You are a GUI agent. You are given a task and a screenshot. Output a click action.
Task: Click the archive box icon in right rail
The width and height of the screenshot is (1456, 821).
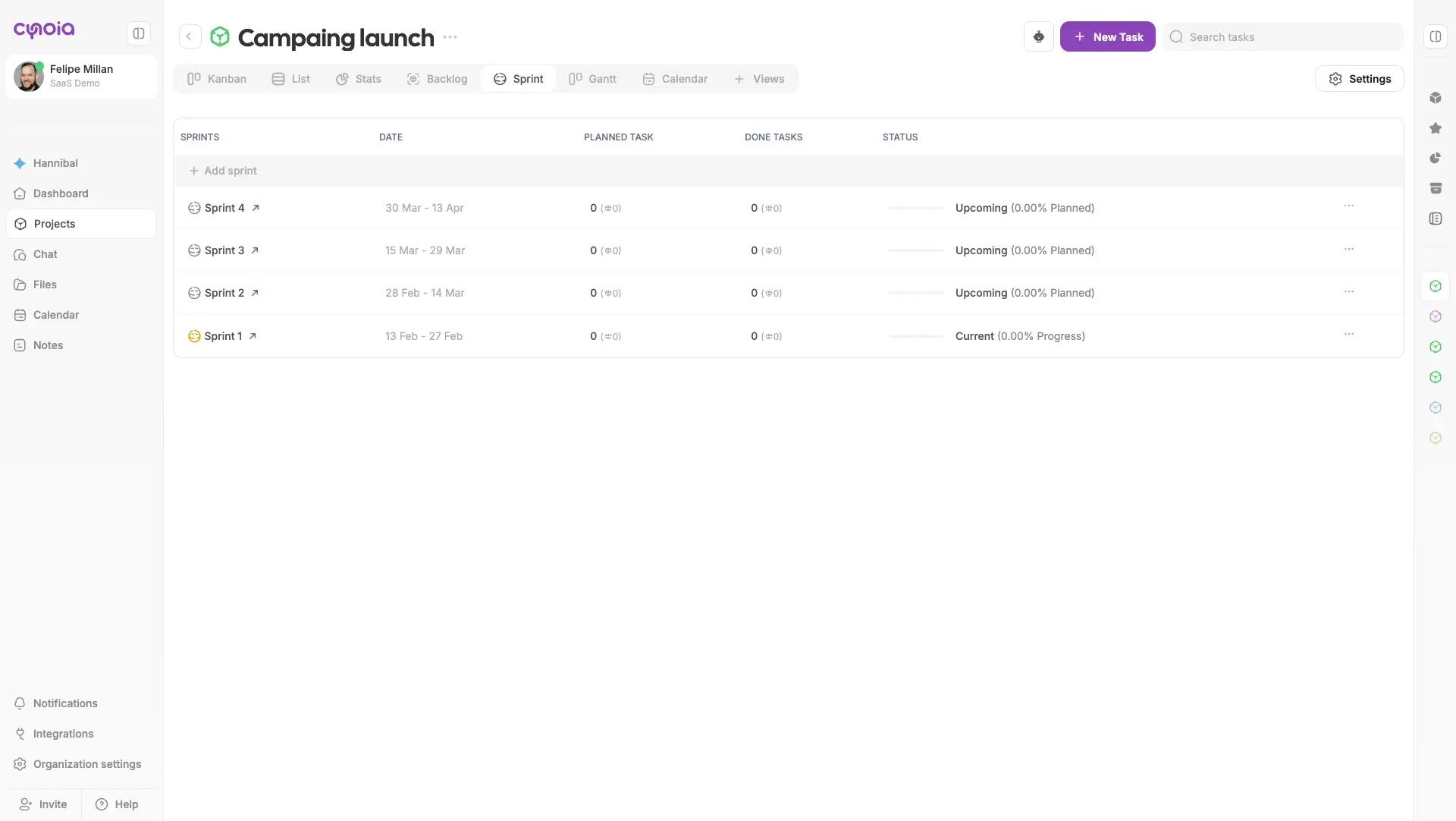coord(1435,189)
